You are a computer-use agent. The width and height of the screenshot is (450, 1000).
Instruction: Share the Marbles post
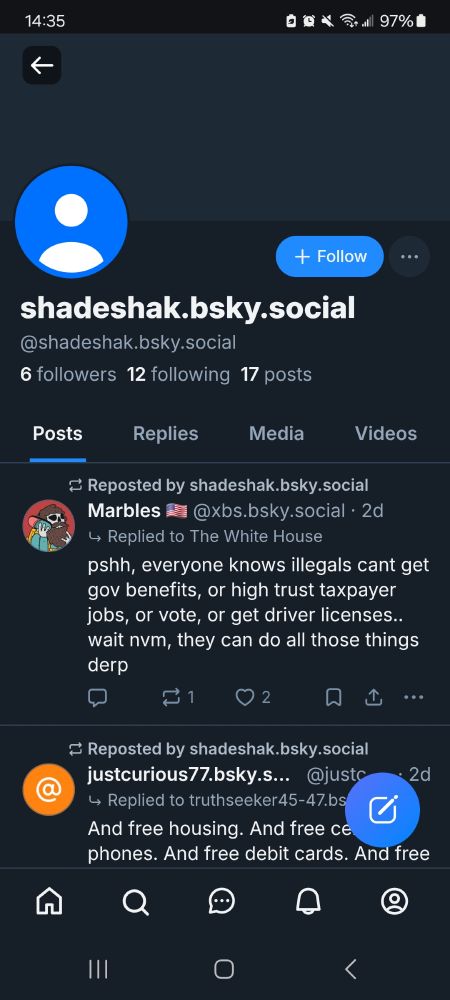(374, 697)
